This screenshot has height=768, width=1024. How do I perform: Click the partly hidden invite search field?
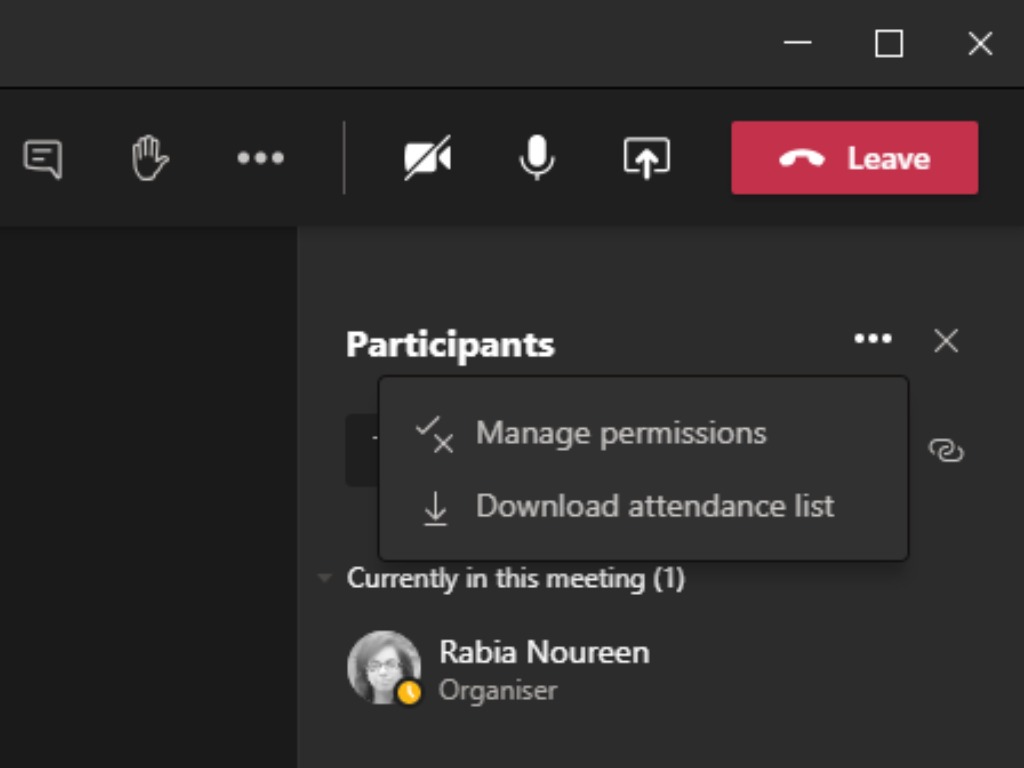coord(362,450)
